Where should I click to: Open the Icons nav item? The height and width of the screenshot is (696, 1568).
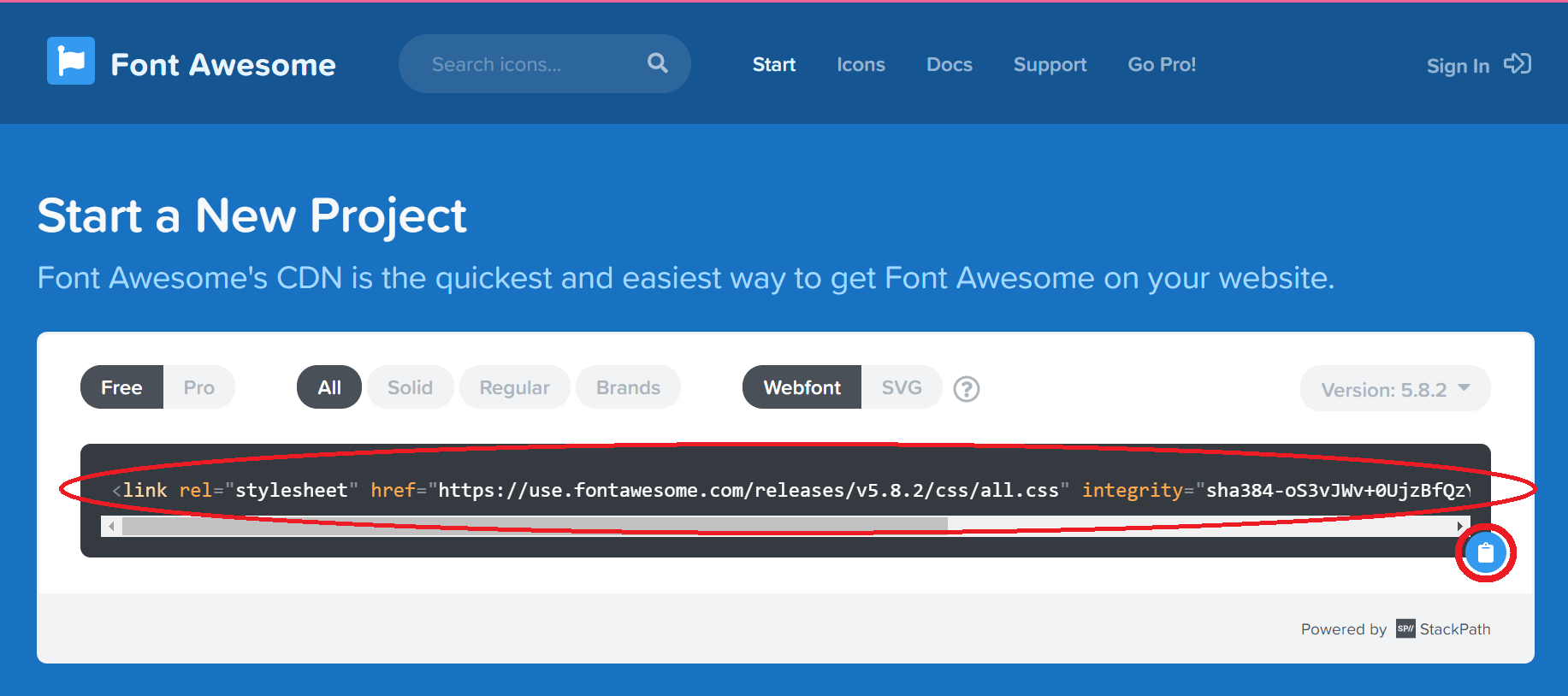pyautogui.click(x=861, y=65)
